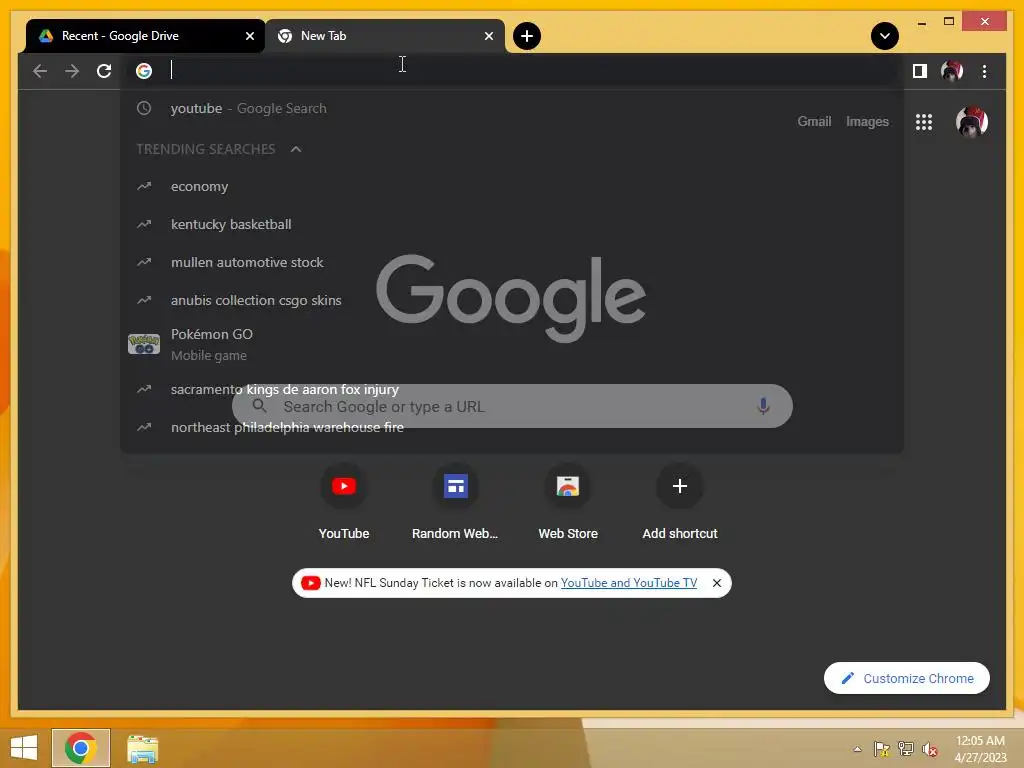Switch to Recent - Google Drive tab
The image size is (1024, 768).
(145, 36)
